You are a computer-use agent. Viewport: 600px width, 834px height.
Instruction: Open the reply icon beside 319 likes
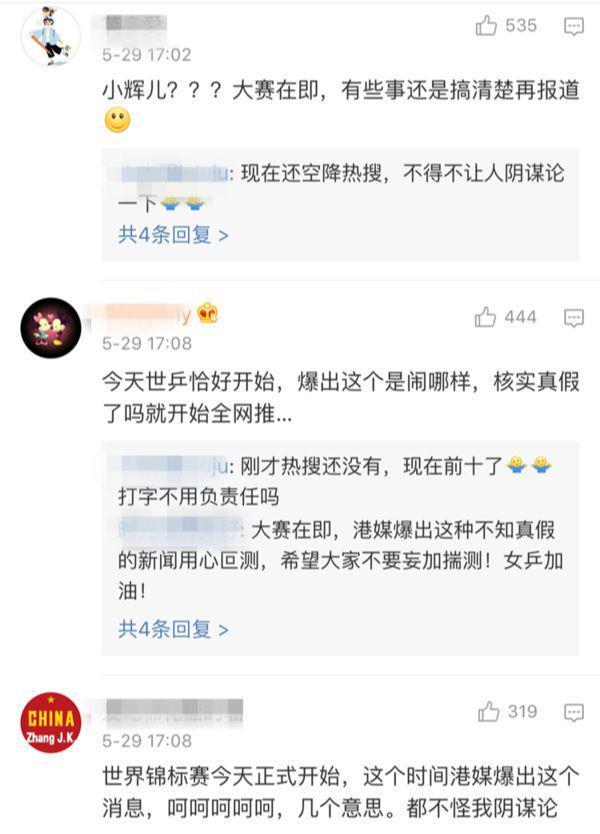pos(573,712)
